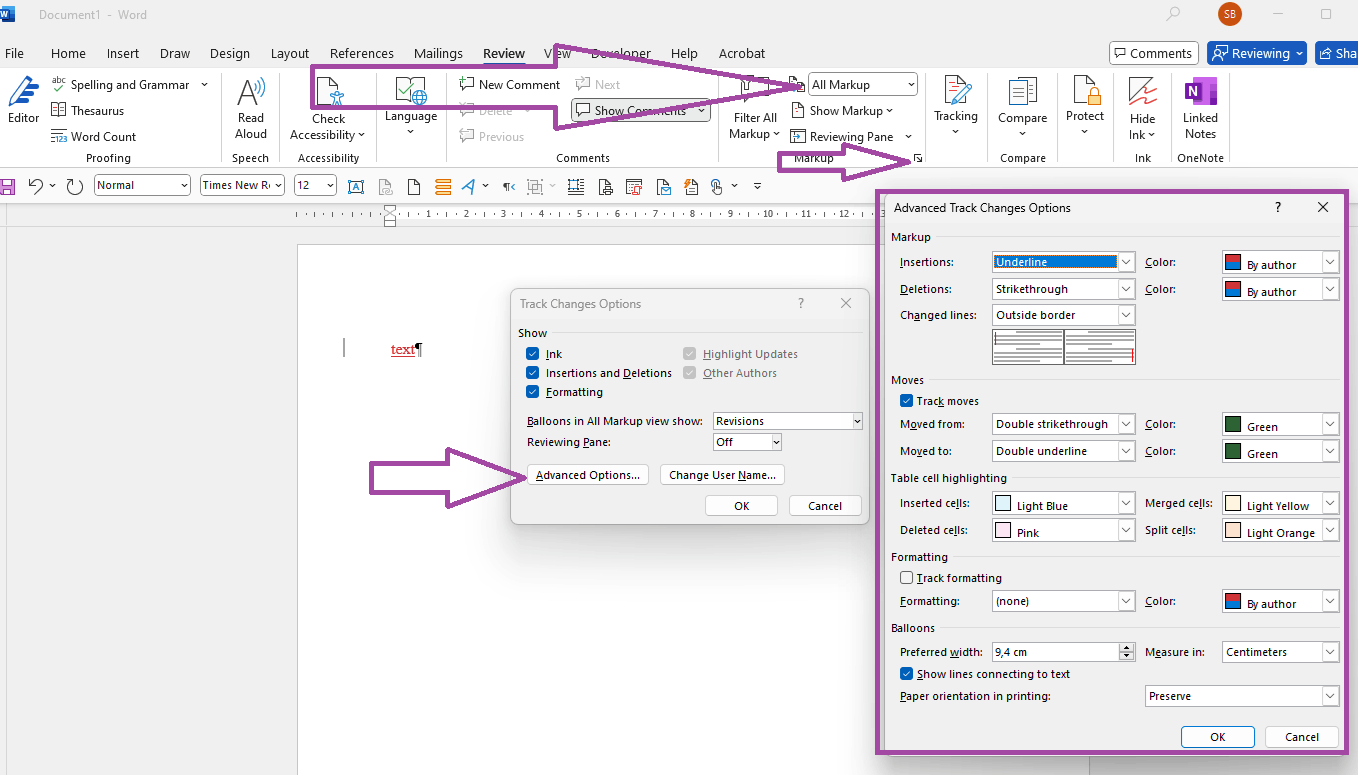
Task: Toggle Show lines connecting to text
Action: point(906,673)
